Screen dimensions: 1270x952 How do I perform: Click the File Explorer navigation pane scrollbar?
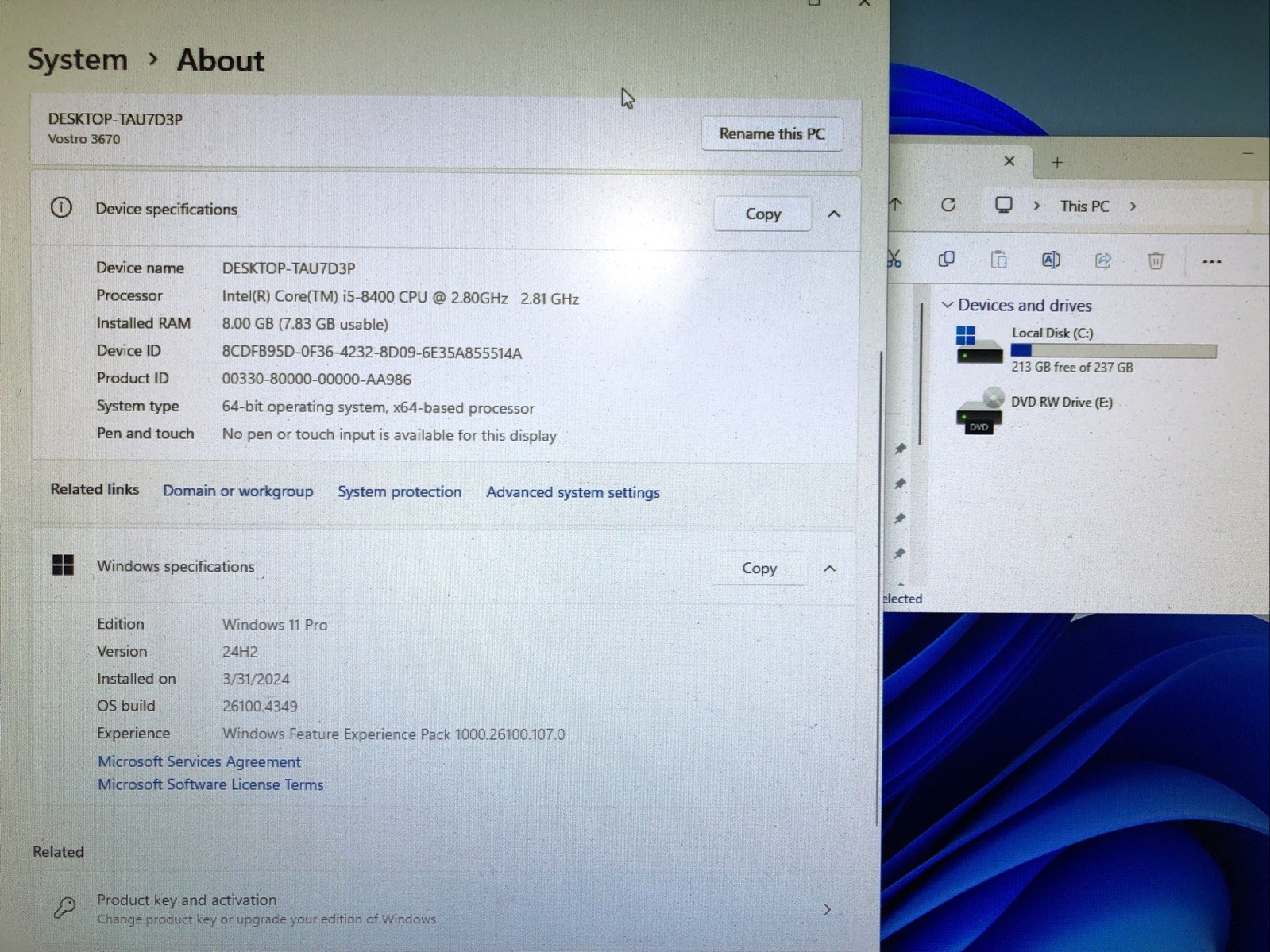coord(921,373)
